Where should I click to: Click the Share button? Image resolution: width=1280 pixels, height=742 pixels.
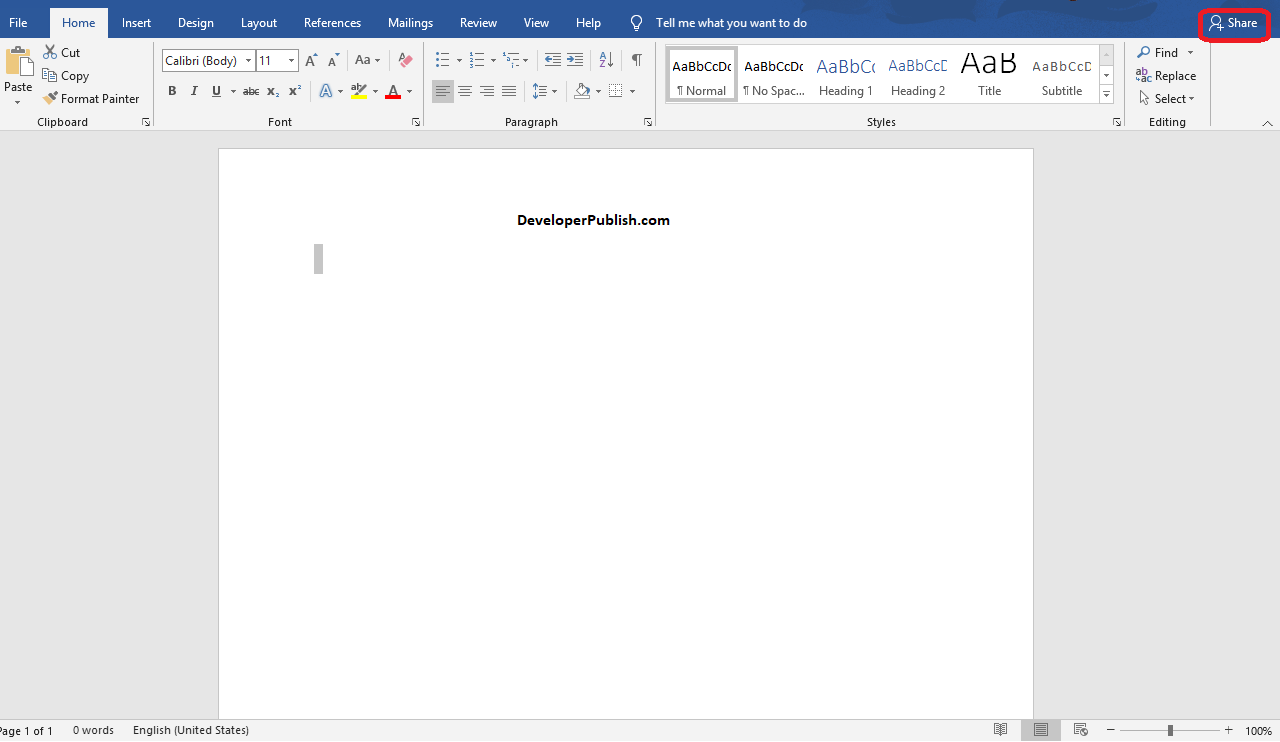(x=1233, y=23)
